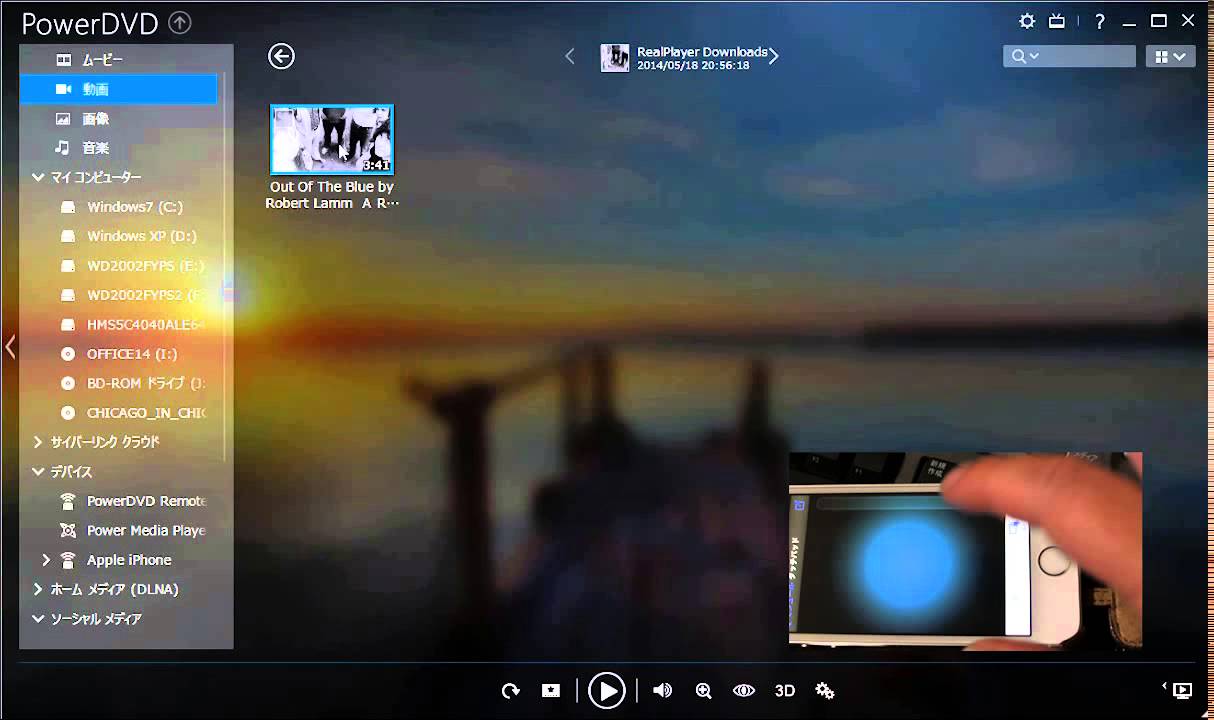Collapse デバイス section
The height and width of the screenshot is (720, 1214).
coord(38,471)
